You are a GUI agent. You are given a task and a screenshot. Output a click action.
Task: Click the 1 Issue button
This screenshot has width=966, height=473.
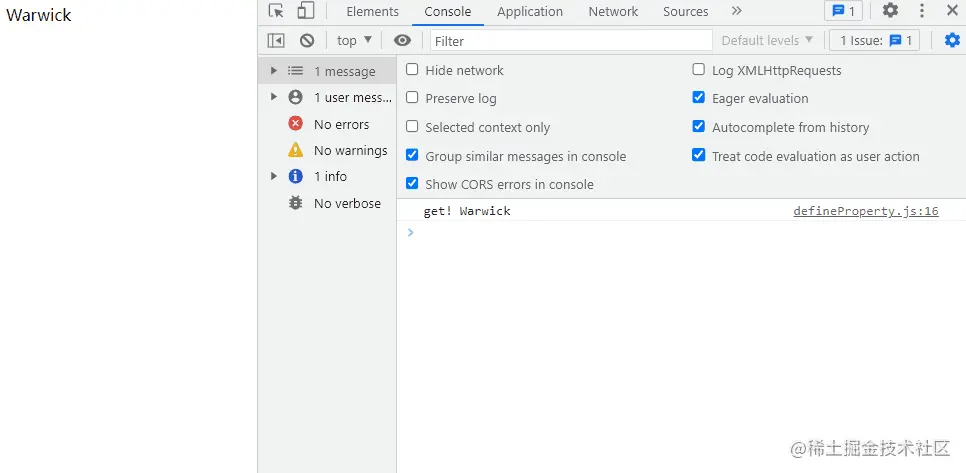pyautogui.click(x=875, y=41)
